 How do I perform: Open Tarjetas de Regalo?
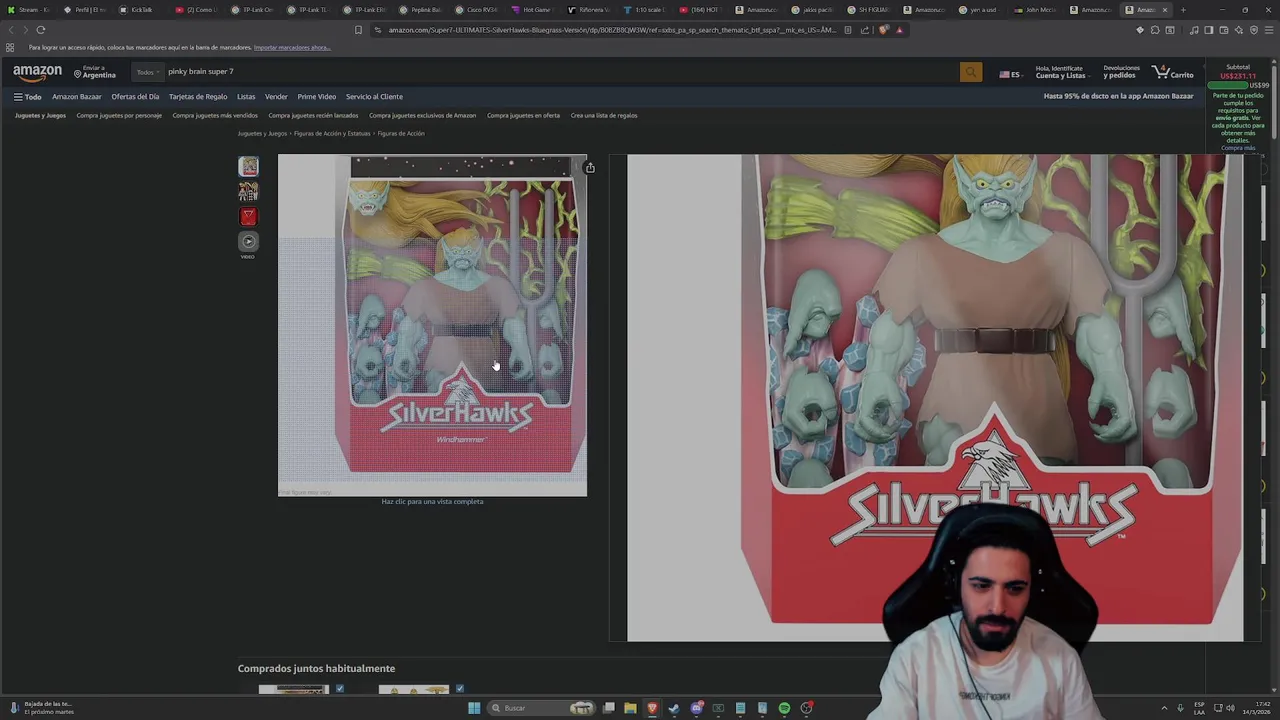point(198,97)
